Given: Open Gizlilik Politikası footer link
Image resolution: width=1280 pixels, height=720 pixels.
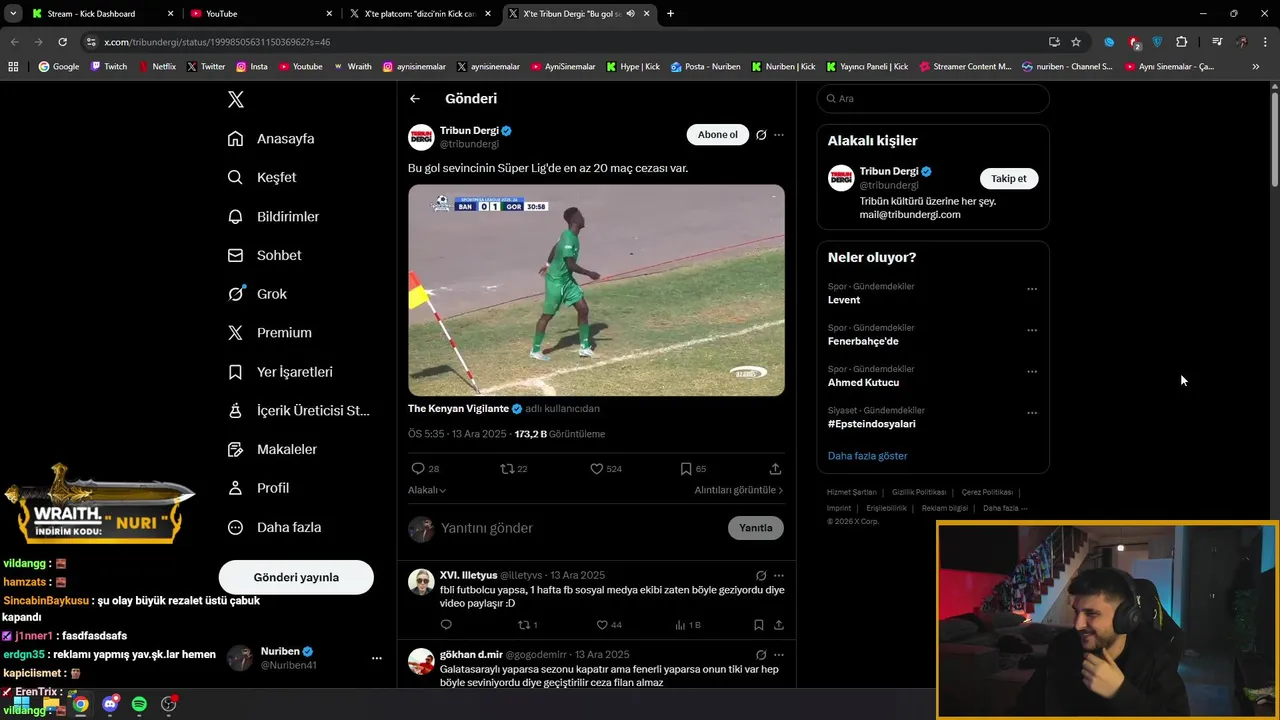Looking at the screenshot, I should click(919, 492).
